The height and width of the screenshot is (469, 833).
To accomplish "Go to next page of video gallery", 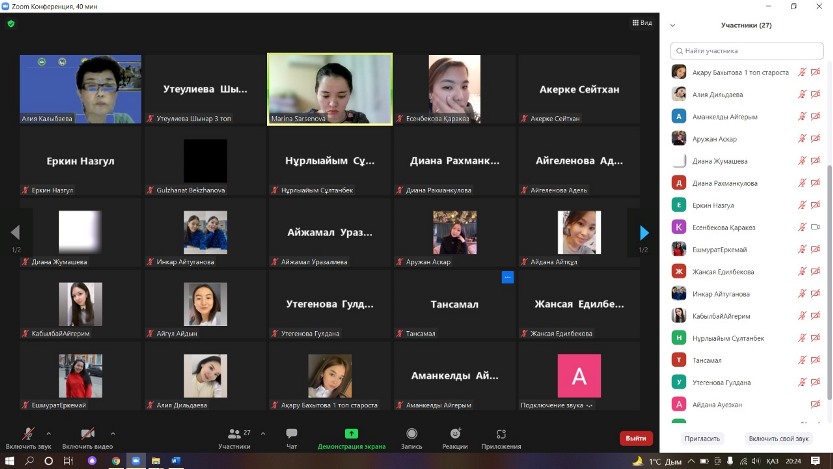I will coord(644,233).
